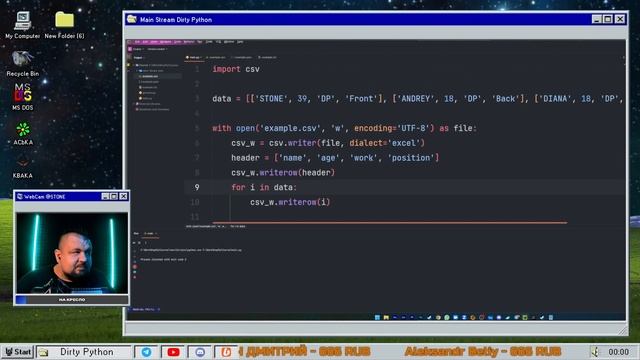The width and height of the screenshot is (640, 360).
Task: Select the Dirty Python taskbar button
Action: tap(84, 351)
